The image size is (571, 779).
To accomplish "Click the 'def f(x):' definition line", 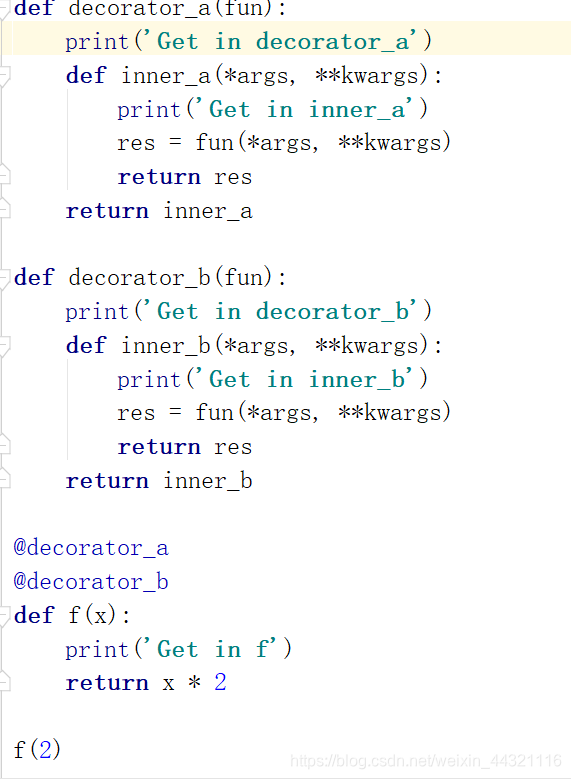I will click(x=73, y=616).
